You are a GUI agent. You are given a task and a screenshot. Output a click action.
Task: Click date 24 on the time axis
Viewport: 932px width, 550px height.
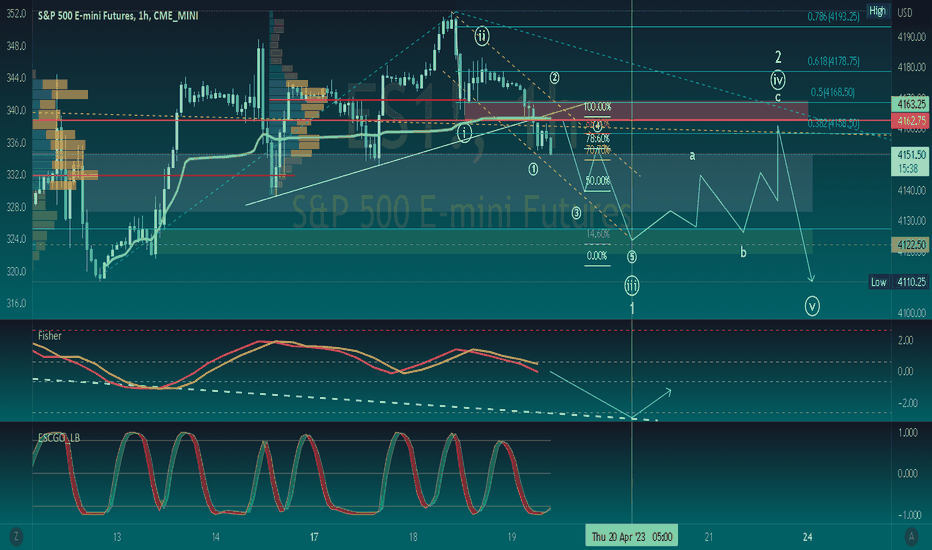pyautogui.click(x=807, y=537)
